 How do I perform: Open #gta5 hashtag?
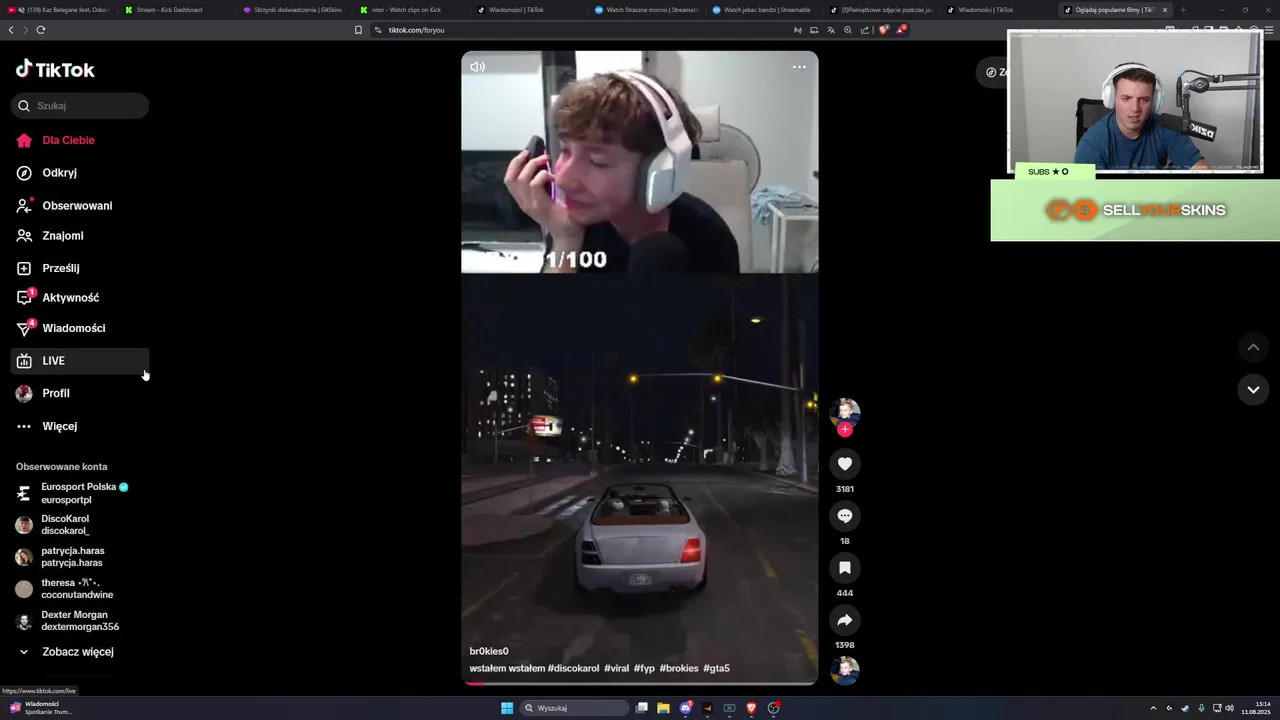coord(716,668)
